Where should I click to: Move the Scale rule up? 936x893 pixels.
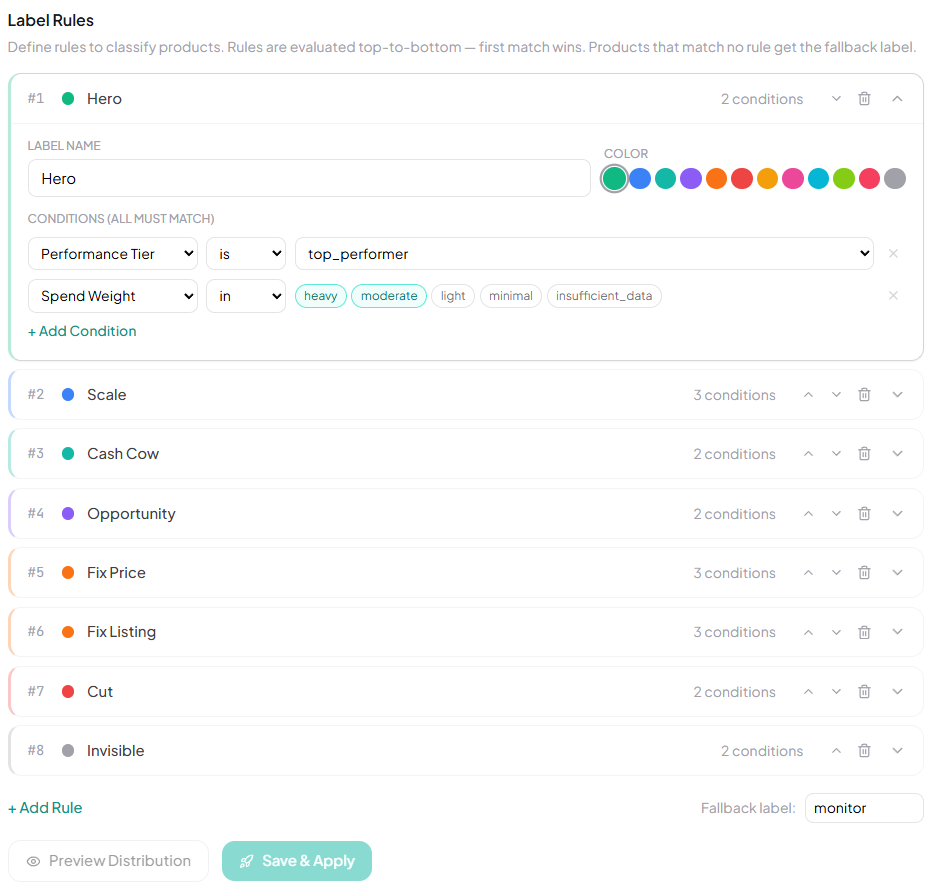[x=808, y=394]
